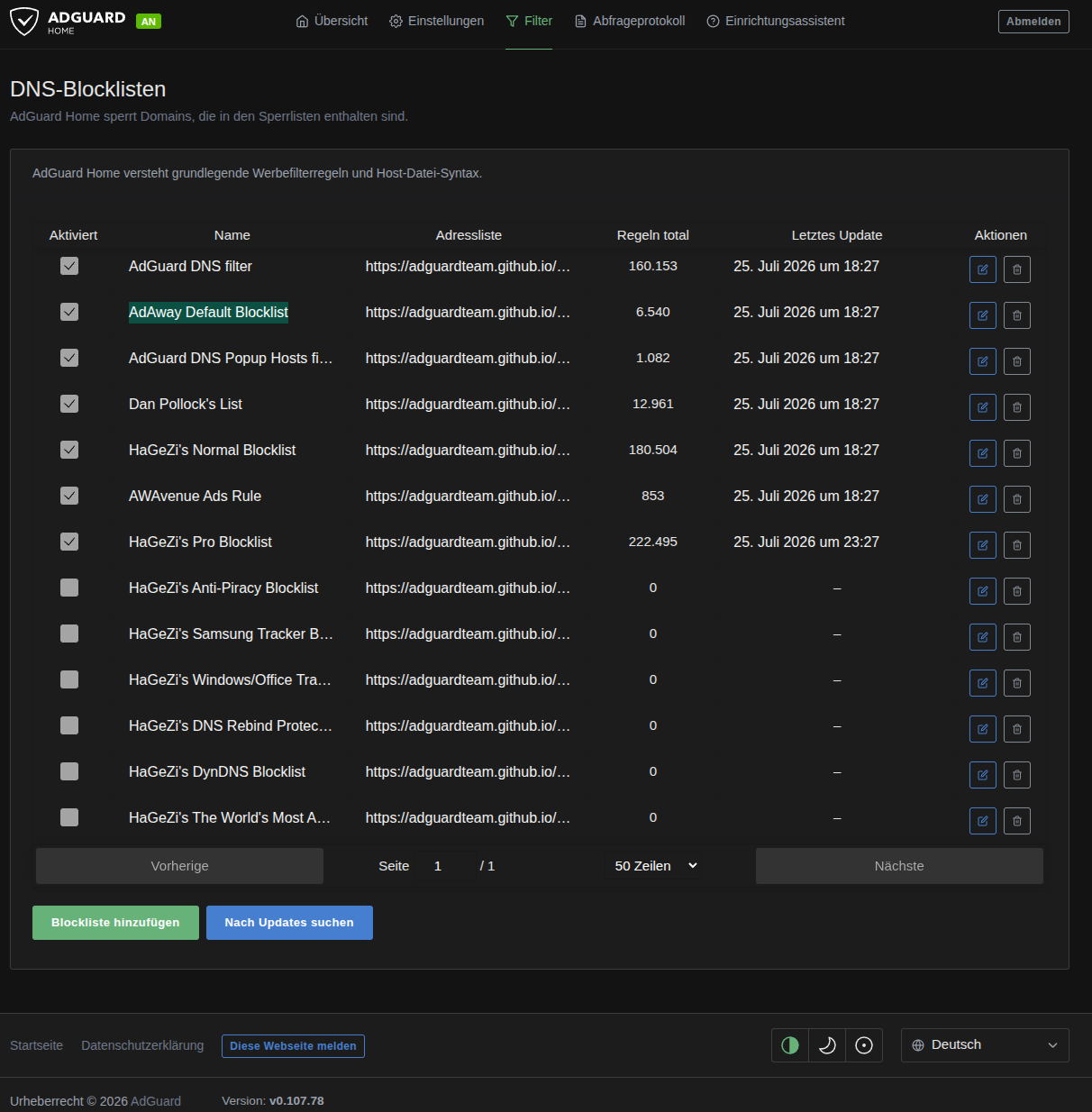The height and width of the screenshot is (1112, 1092).
Task: Delete HaGeZi's Pro Blocklist
Action: [1017, 545]
